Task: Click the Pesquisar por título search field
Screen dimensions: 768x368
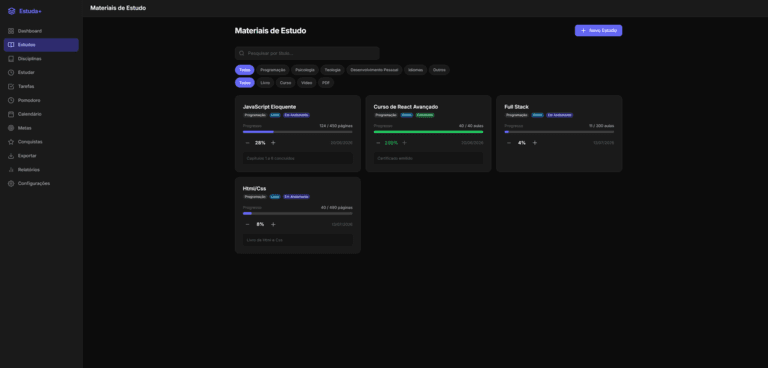Action: [x=307, y=53]
